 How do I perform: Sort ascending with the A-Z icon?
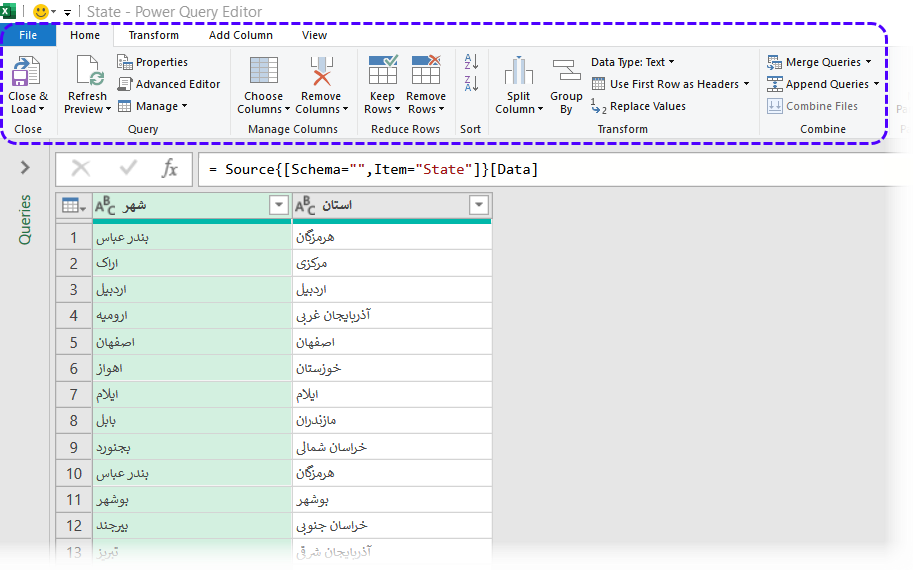(471, 62)
